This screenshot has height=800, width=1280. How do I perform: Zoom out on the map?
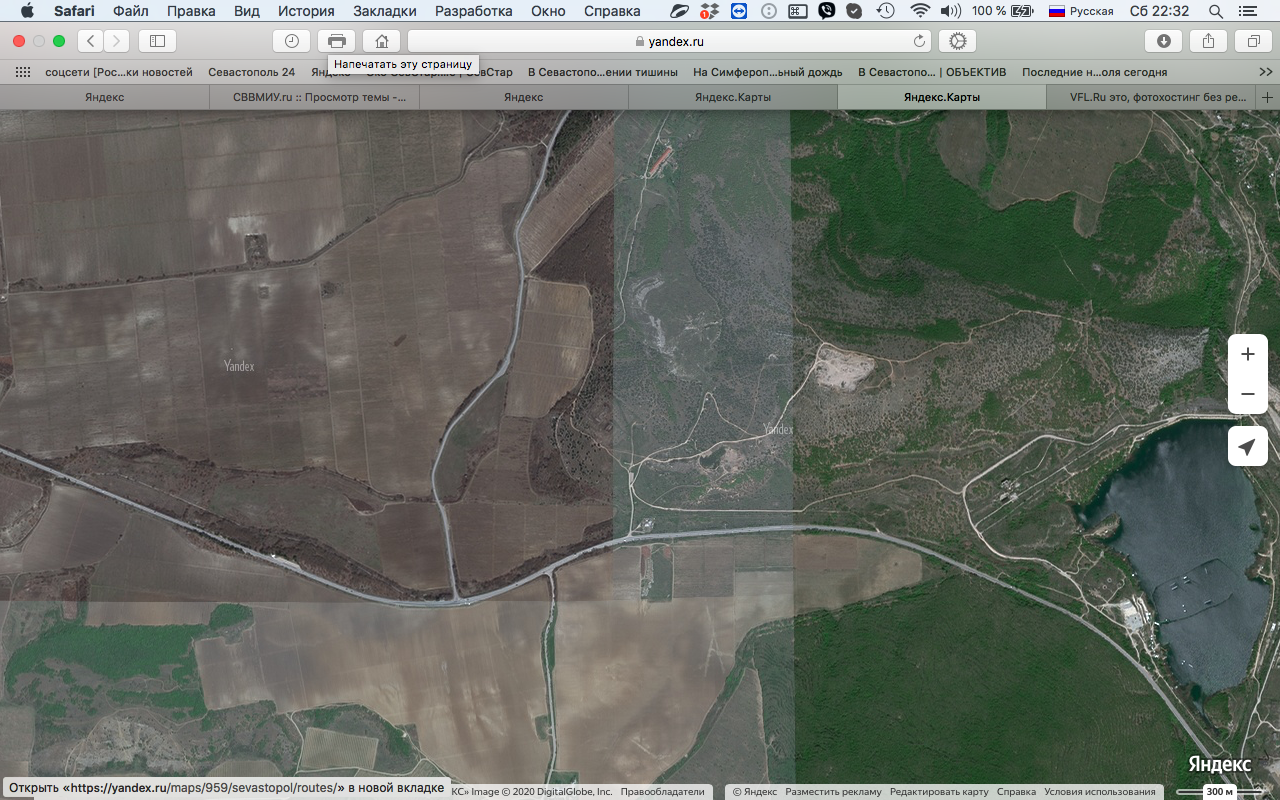[1248, 394]
